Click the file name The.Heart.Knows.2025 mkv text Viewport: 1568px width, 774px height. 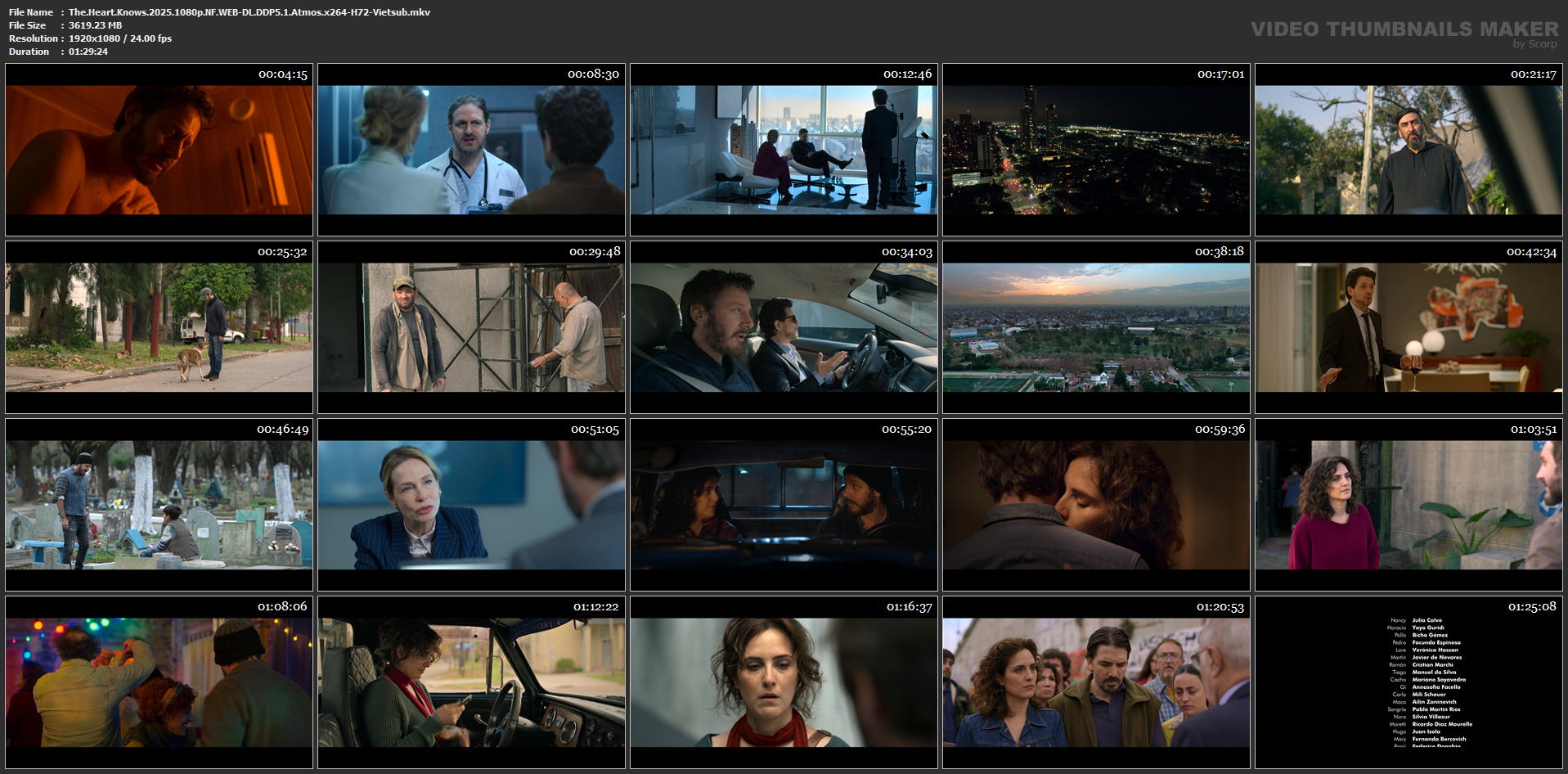coord(249,12)
